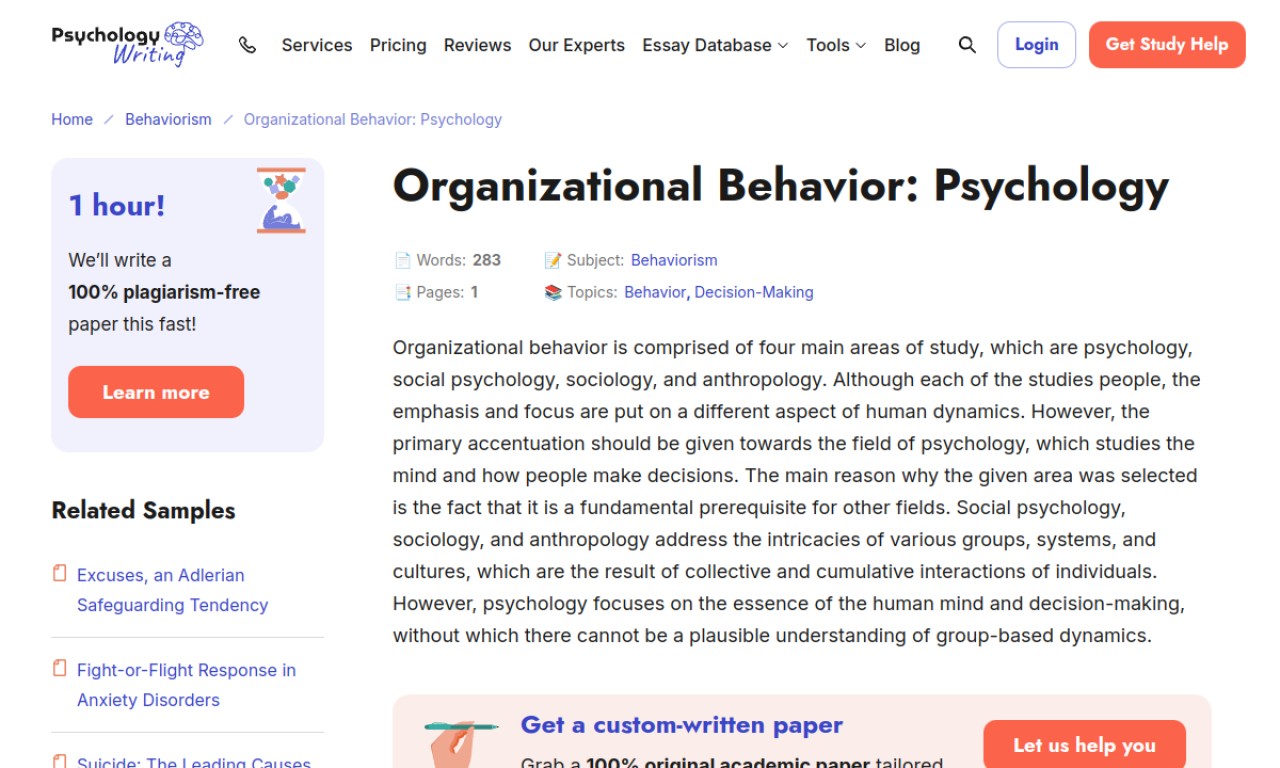
Task: Open the Decision-Making topic link
Action: coord(754,292)
